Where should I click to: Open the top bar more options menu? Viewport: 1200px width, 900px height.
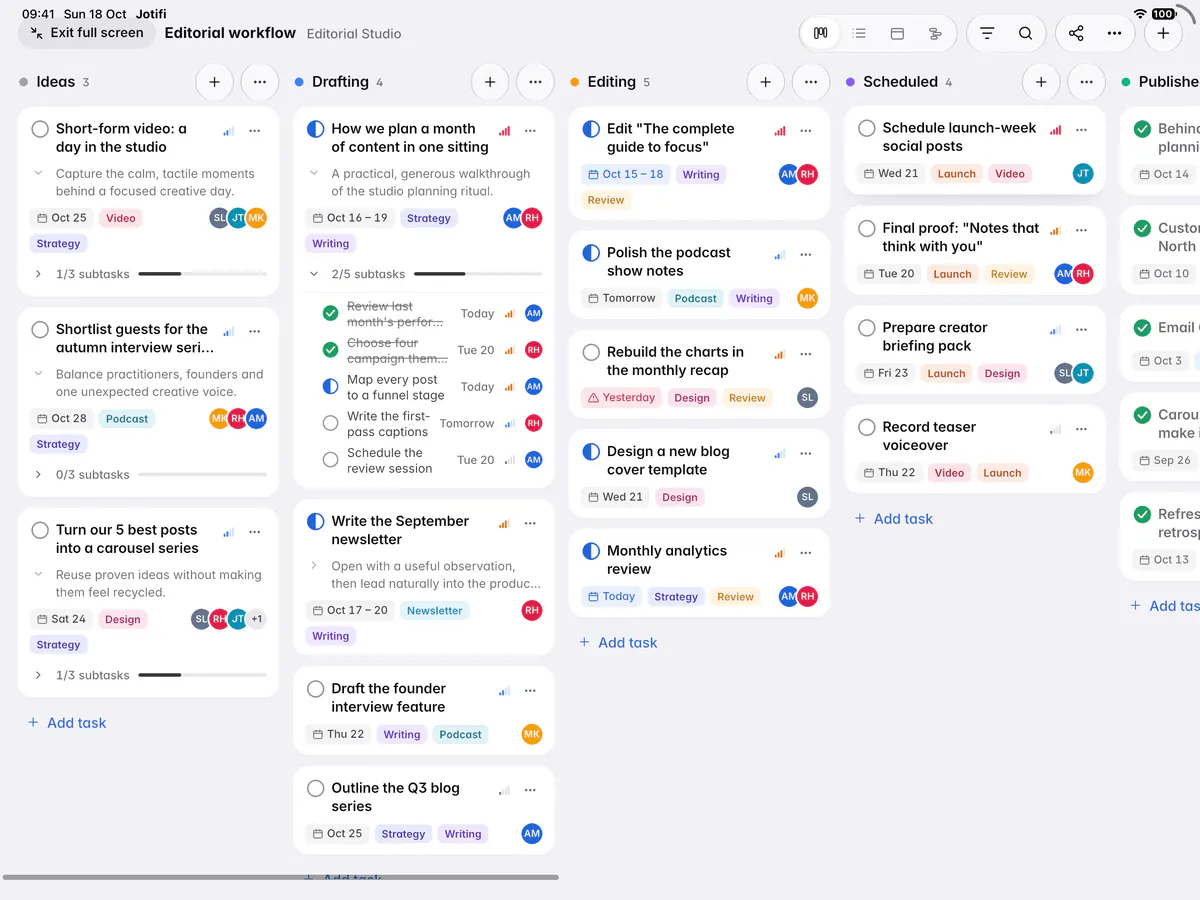coord(1114,33)
